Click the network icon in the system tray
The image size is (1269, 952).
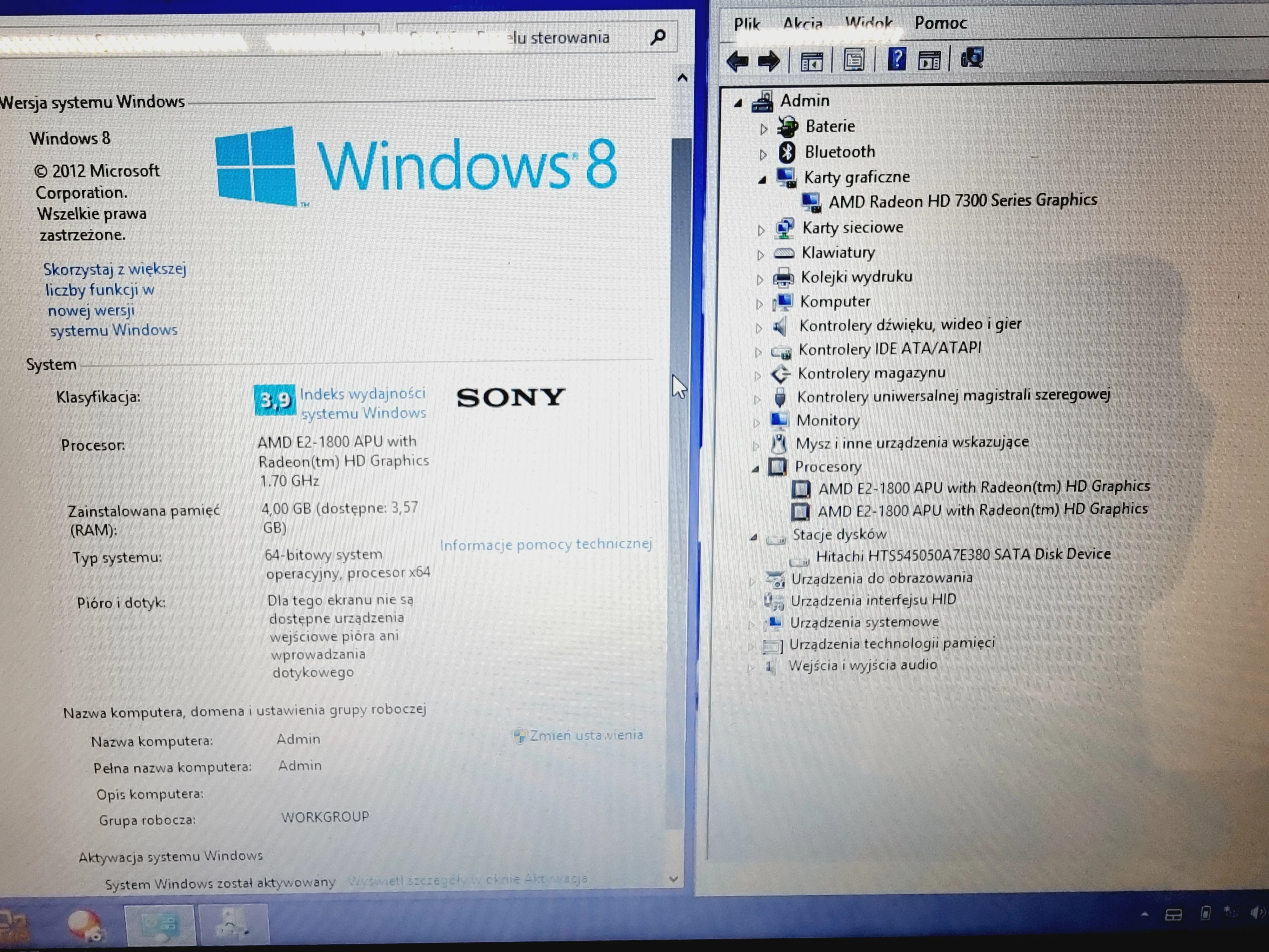click(x=1231, y=912)
